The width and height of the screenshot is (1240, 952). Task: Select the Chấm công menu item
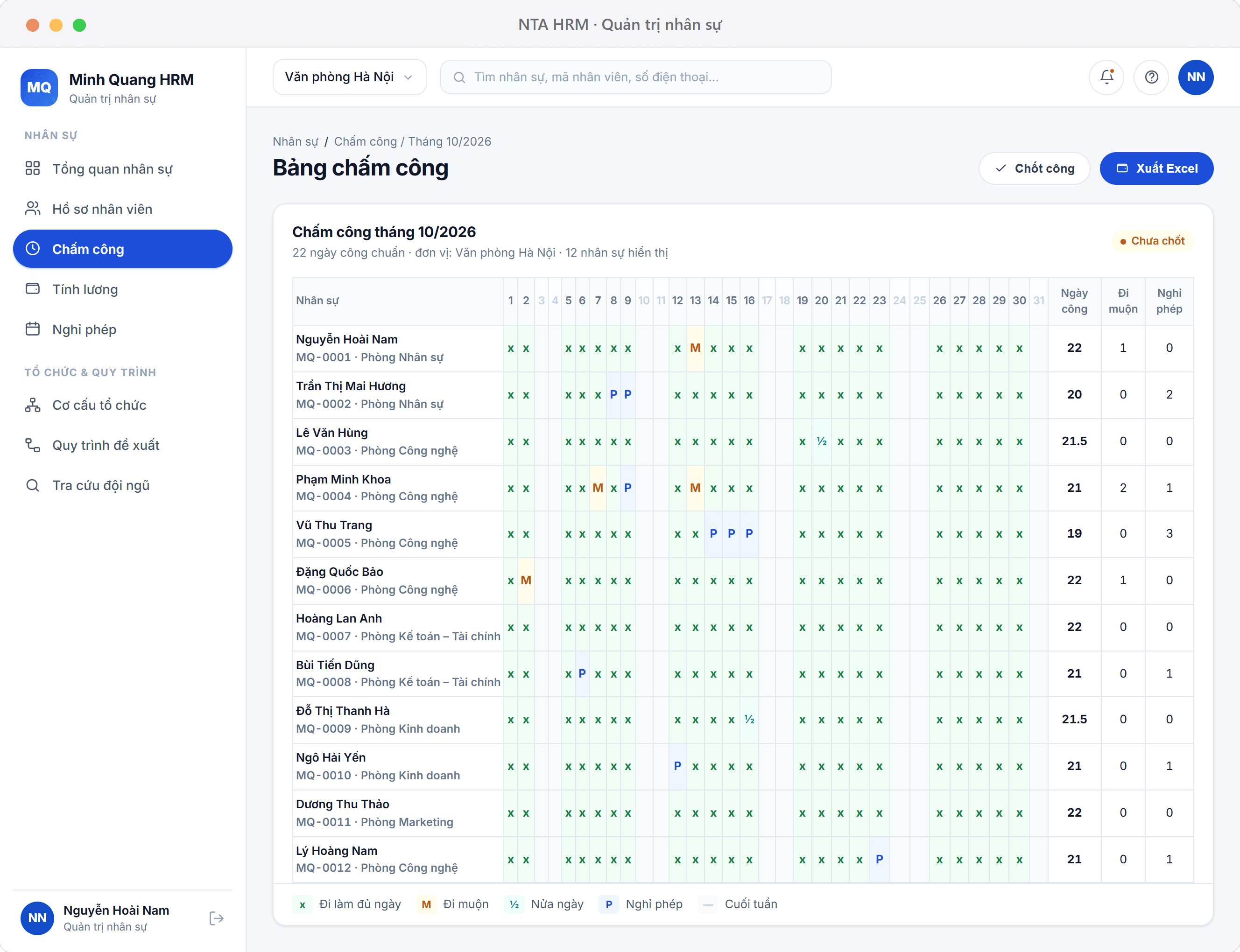click(x=122, y=249)
